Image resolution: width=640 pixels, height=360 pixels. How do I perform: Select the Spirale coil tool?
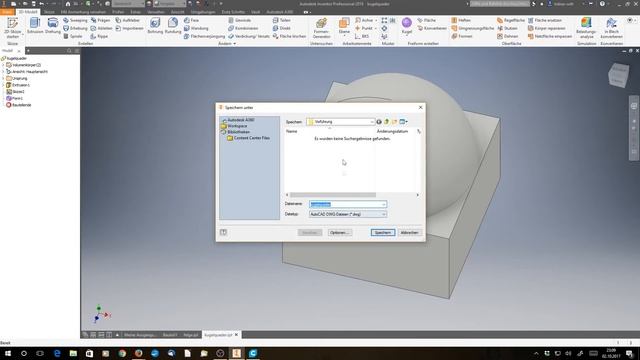pos(73,36)
